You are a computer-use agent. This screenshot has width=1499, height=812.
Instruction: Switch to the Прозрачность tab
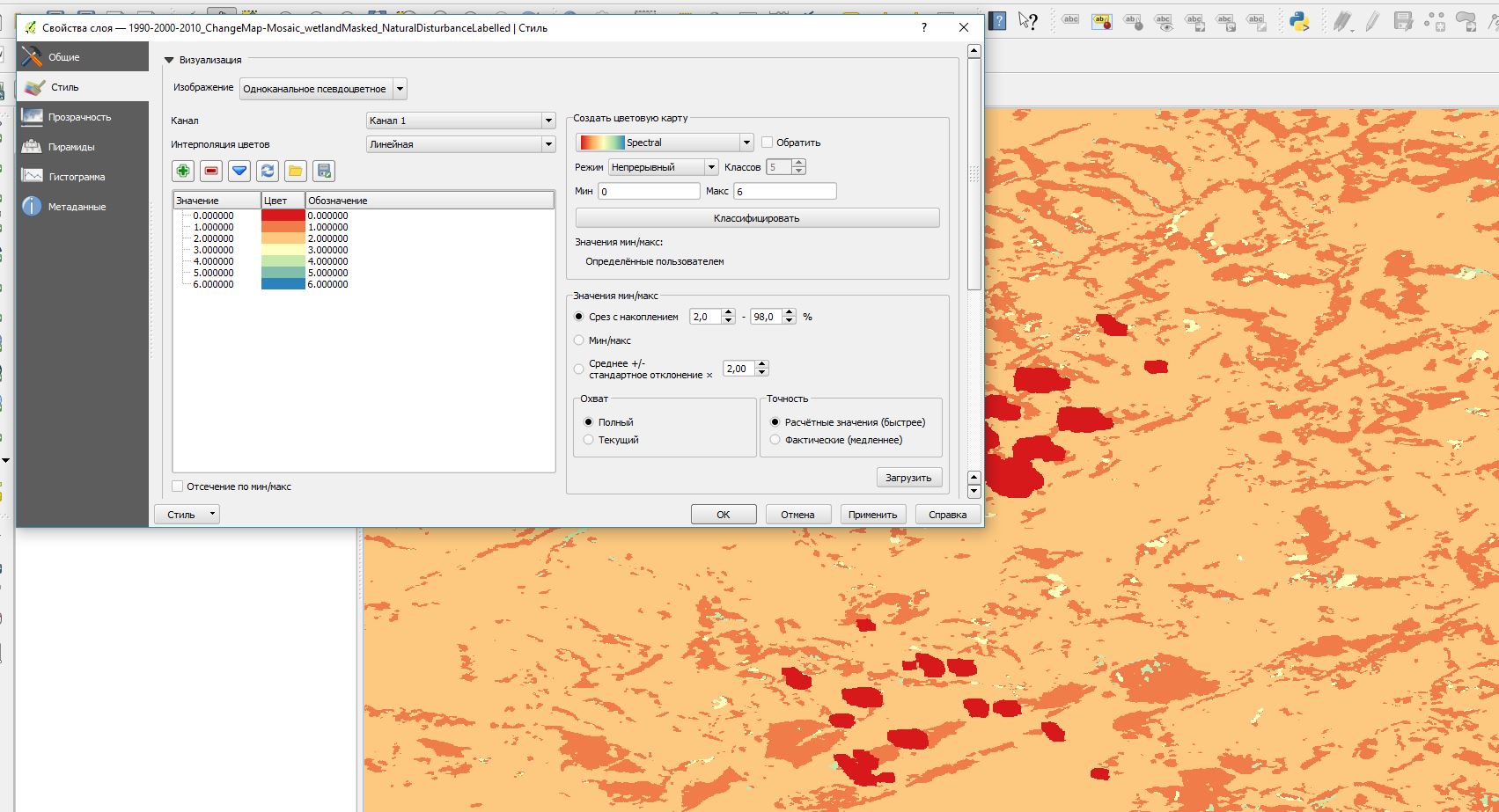(x=79, y=117)
